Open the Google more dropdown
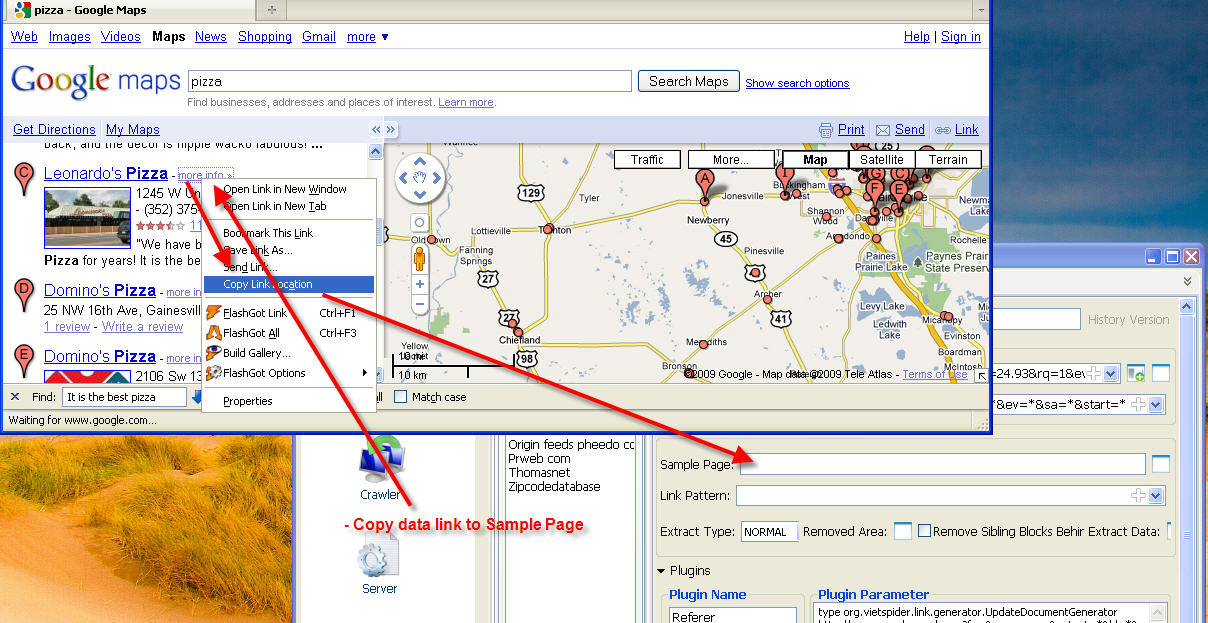The height and width of the screenshot is (623, 1208). (x=367, y=37)
